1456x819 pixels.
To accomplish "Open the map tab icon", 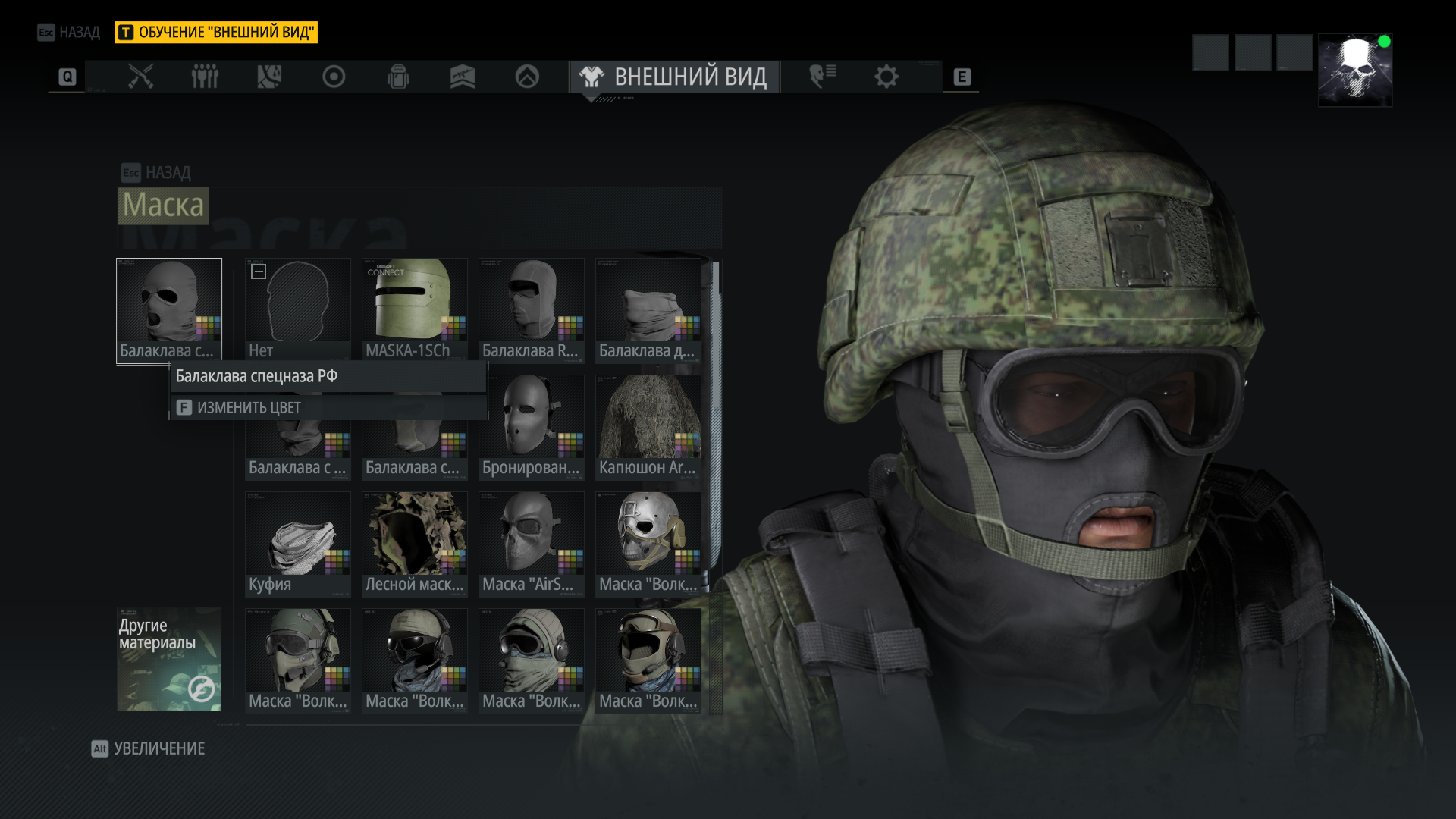I will pyautogui.click(x=269, y=77).
